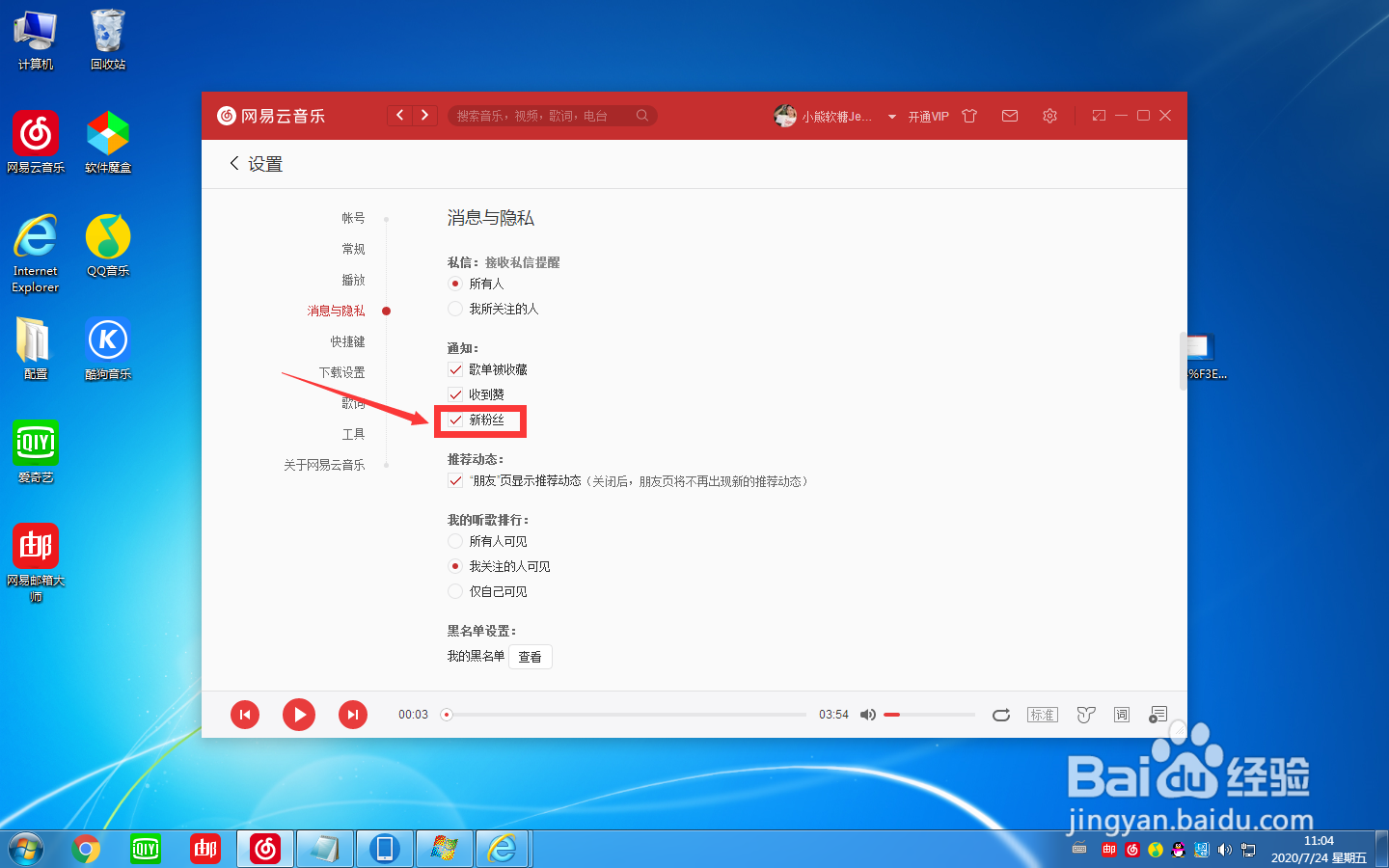Go to 工具 settings section
This screenshot has height=868, width=1389.
coord(353,434)
